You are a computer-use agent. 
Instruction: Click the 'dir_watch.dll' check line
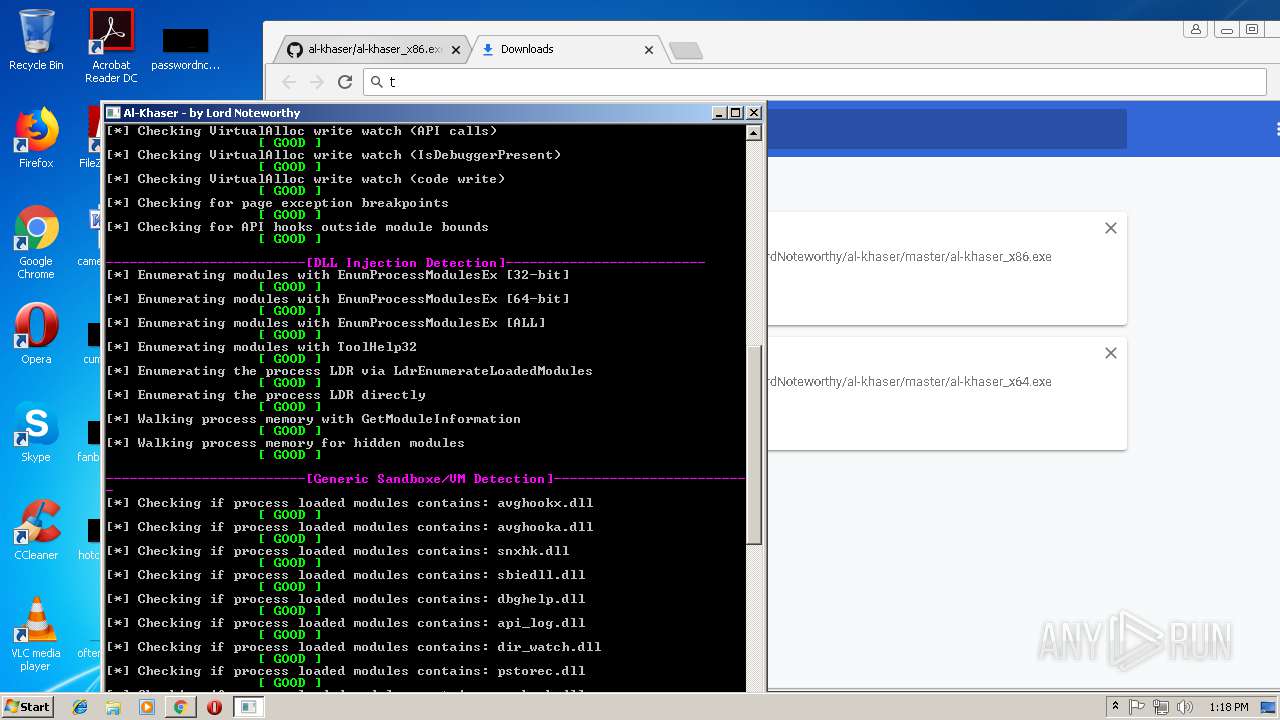click(353, 647)
